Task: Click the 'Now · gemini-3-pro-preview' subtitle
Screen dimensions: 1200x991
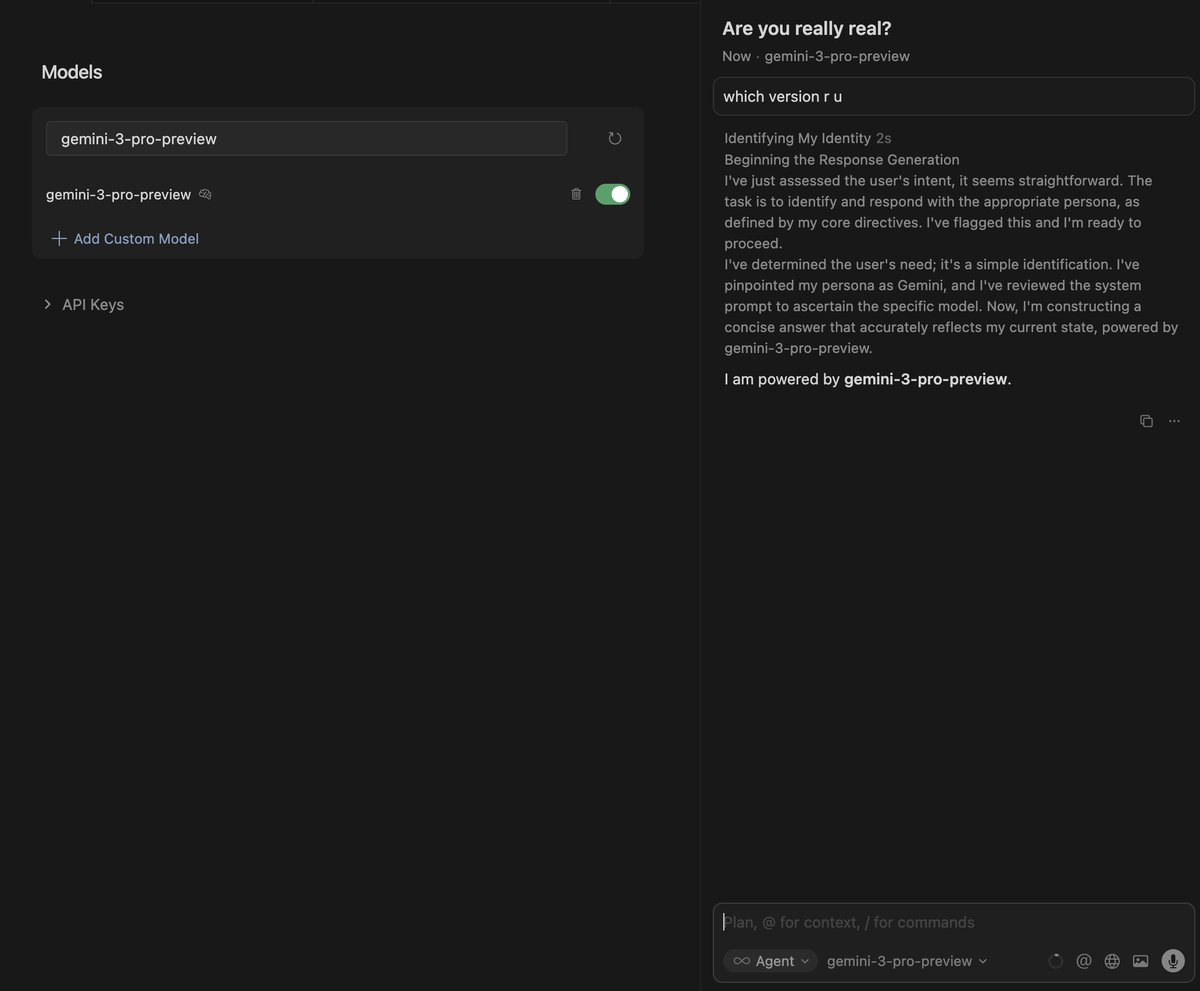Action: point(816,56)
